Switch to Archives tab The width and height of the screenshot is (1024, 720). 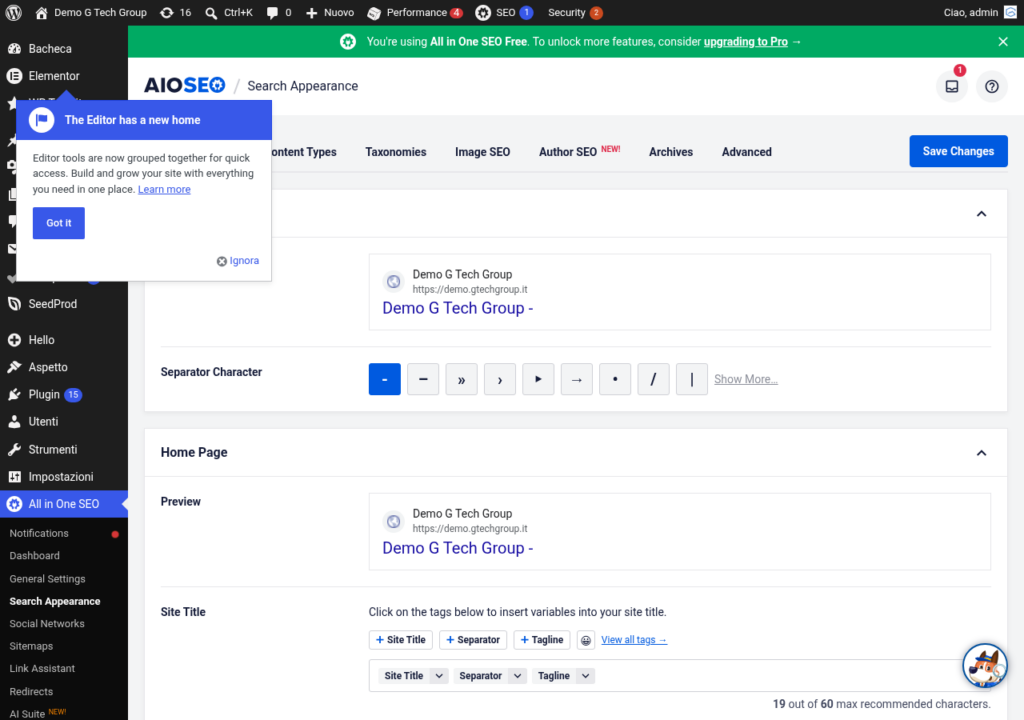(x=671, y=152)
